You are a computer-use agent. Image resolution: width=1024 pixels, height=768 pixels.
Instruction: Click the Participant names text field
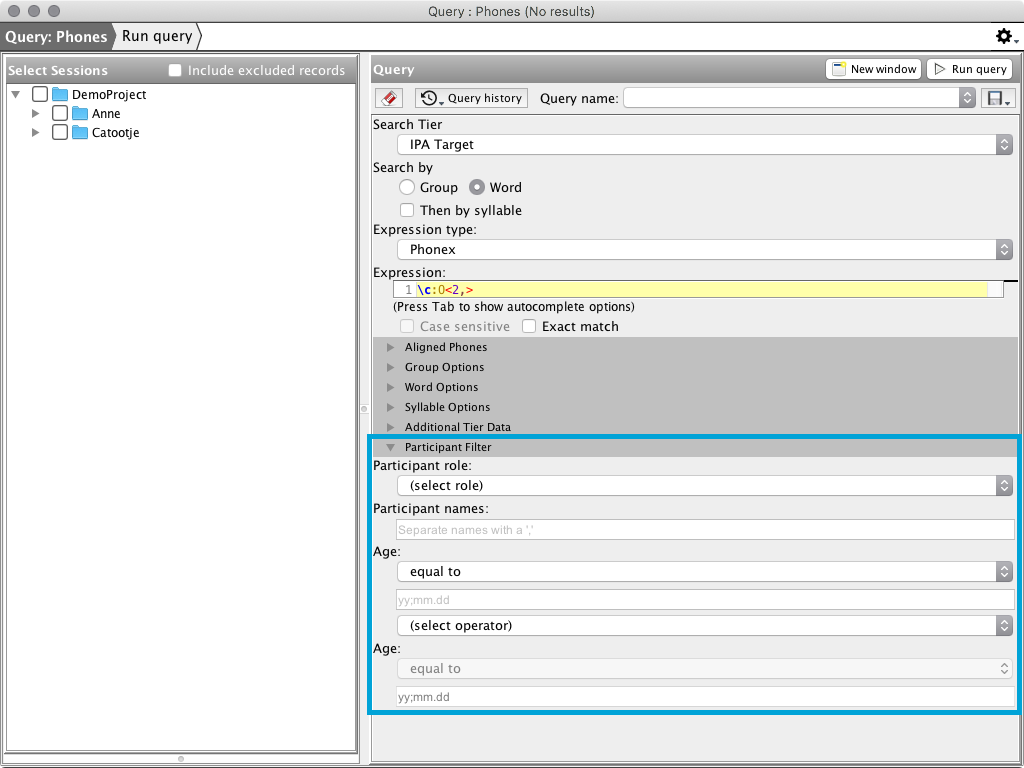pyautogui.click(x=705, y=530)
